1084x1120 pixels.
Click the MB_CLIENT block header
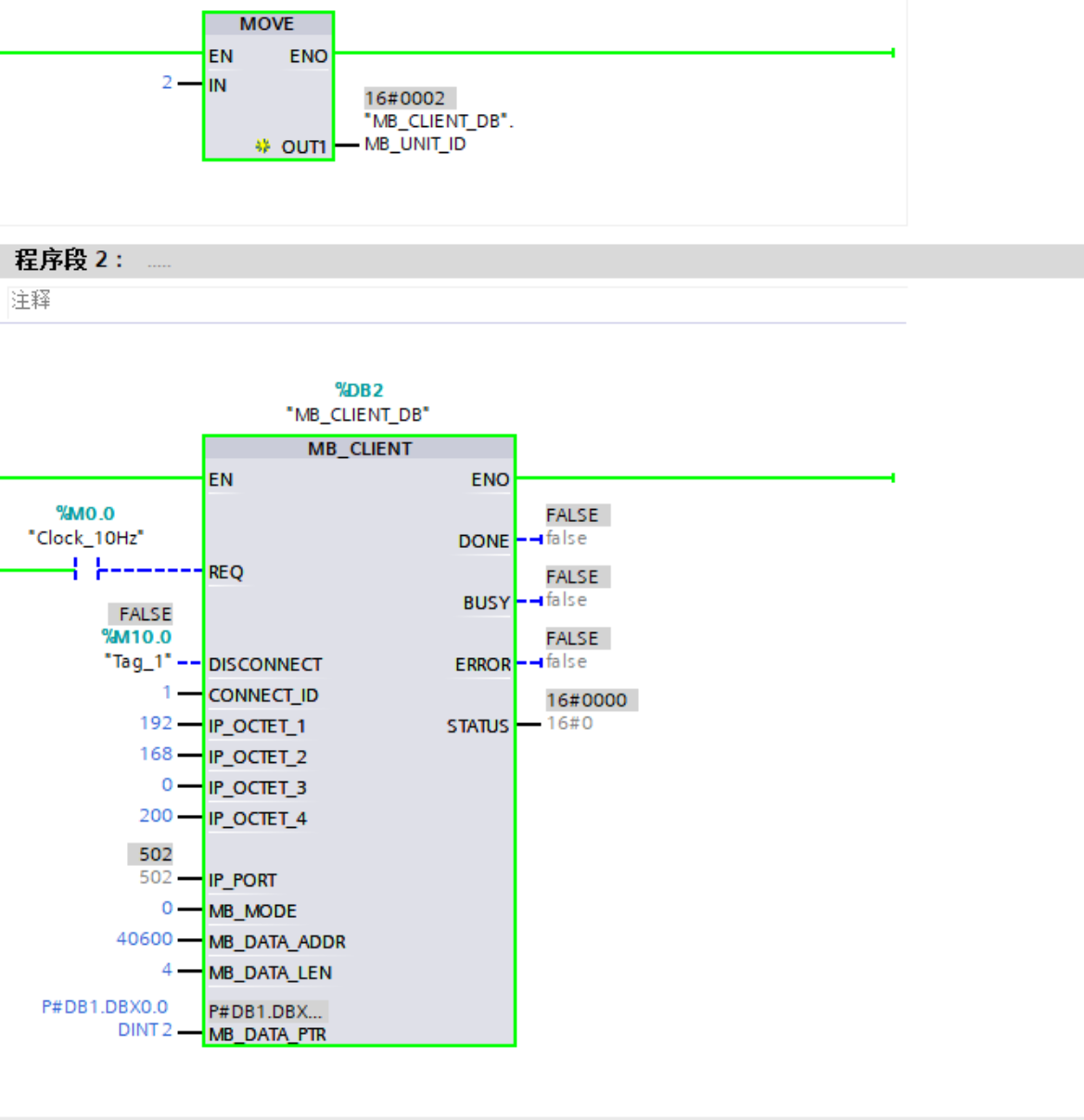(360, 449)
